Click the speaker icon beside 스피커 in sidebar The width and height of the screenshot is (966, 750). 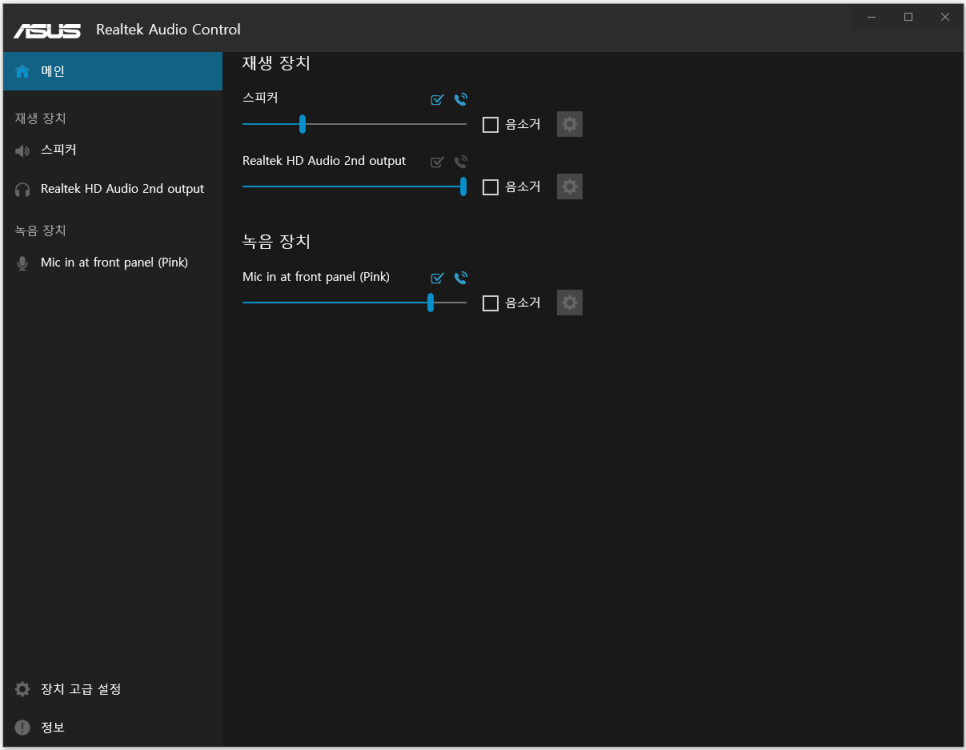22,151
